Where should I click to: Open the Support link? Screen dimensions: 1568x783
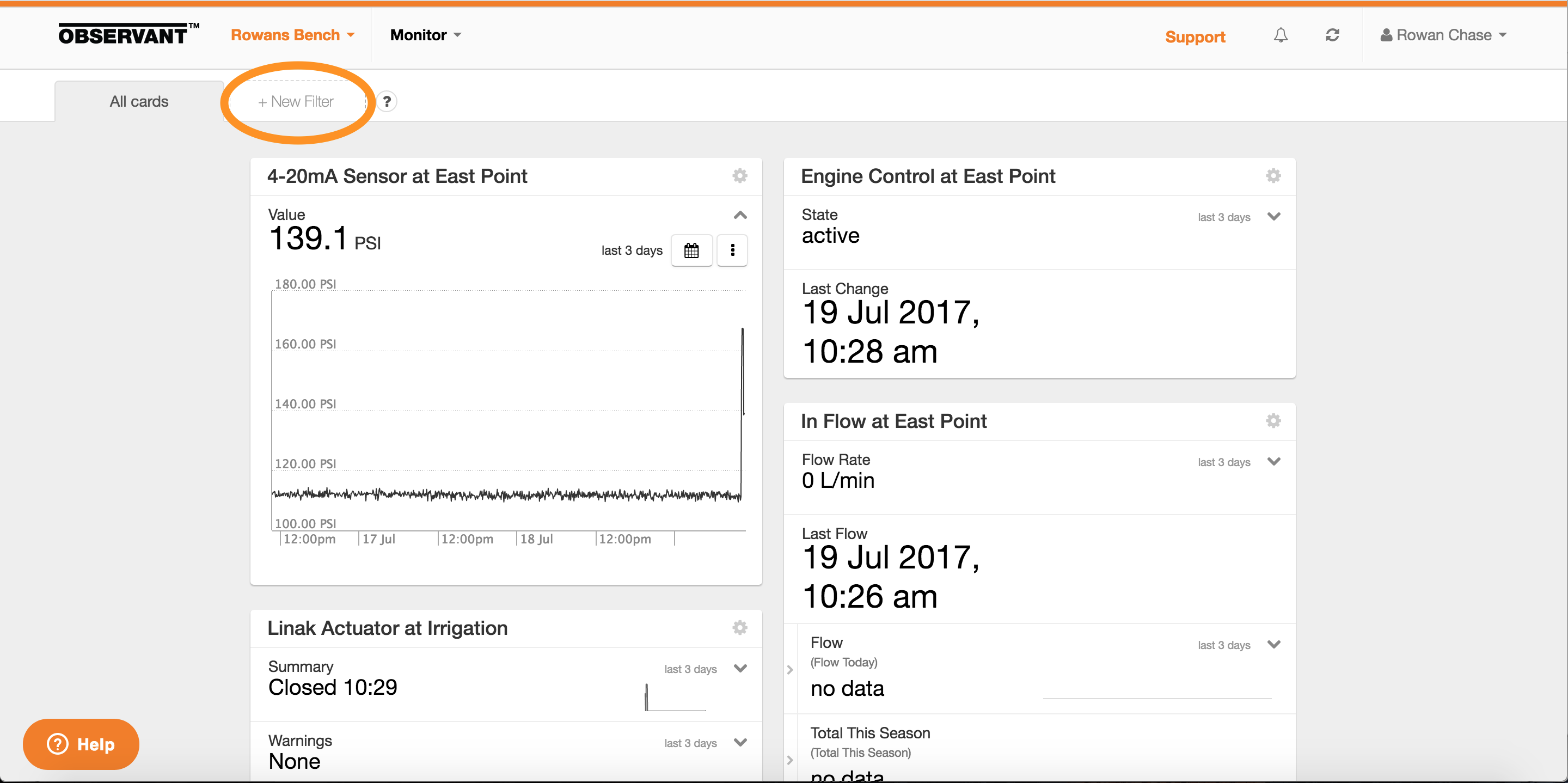click(1195, 37)
